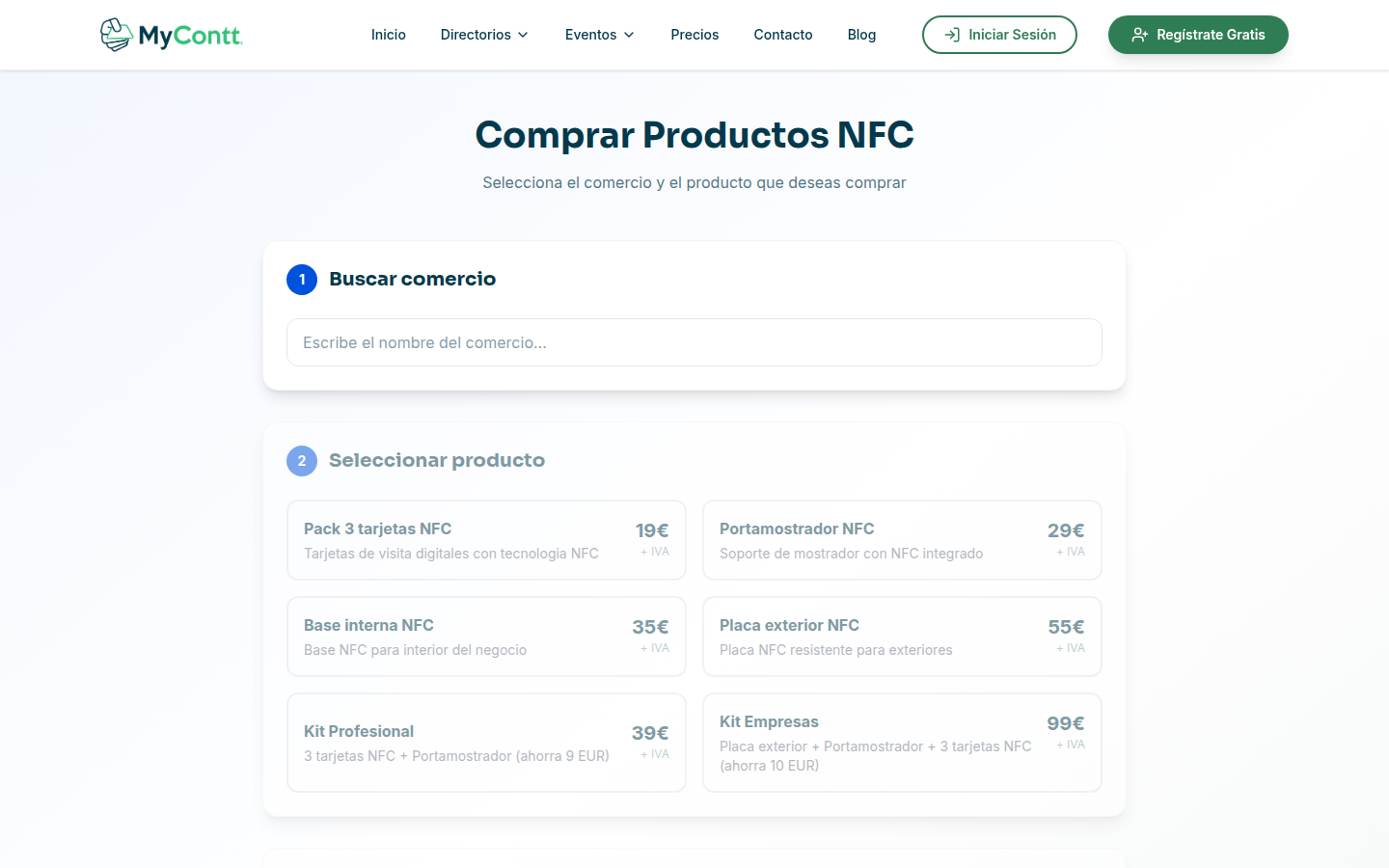Click the 'Comprar Productos NFC' heading

click(694, 135)
